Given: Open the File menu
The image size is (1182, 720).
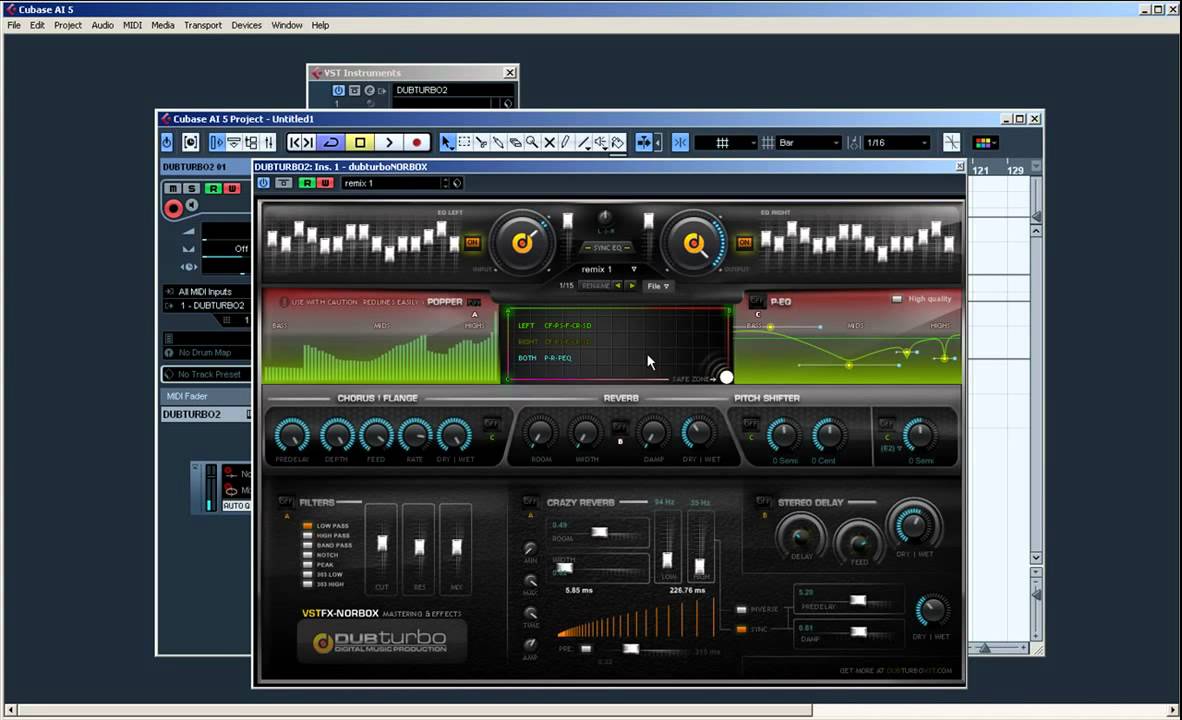Looking at the screenshot, I should [14, 25].
